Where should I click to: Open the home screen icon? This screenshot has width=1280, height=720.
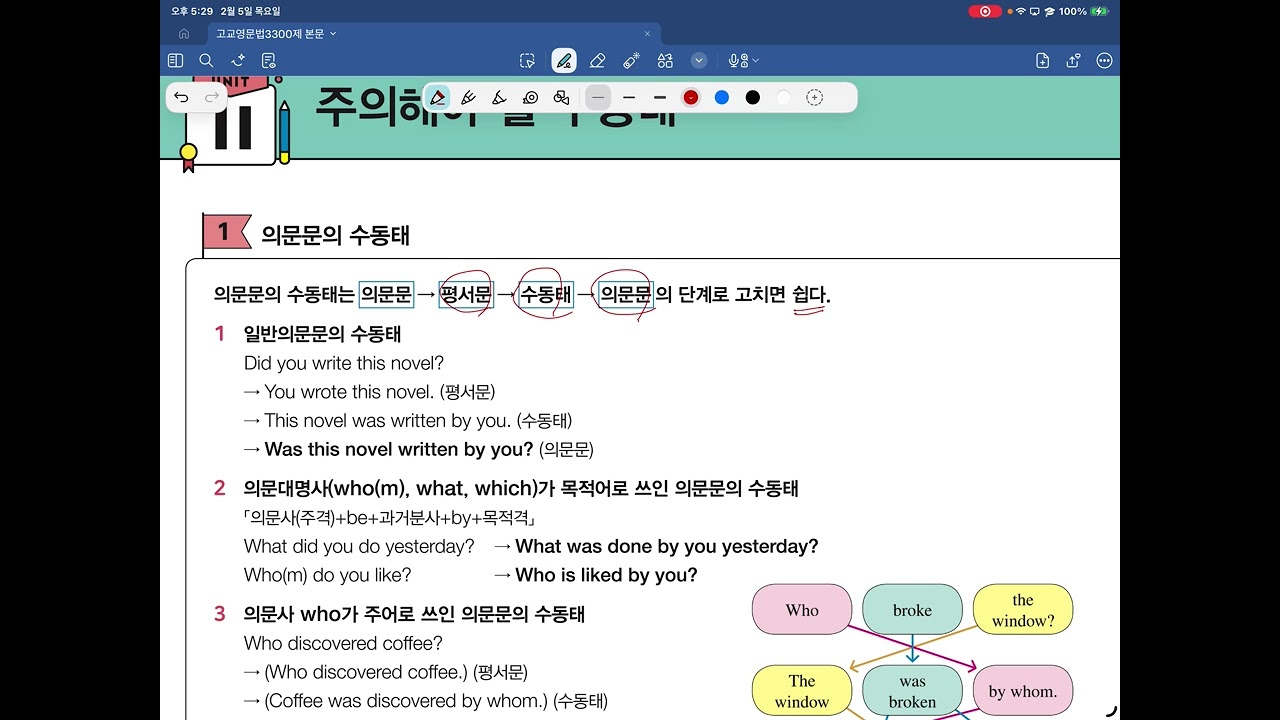coord(184,33)
